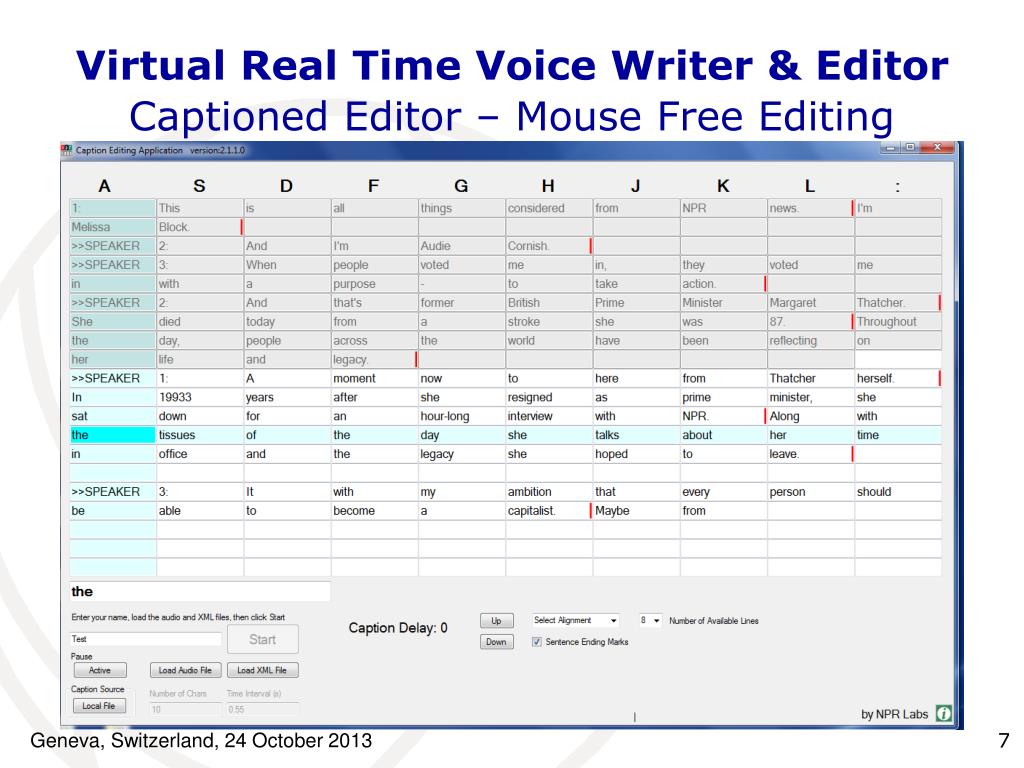1024x768 pixels.
Task: Select the cell 'person'
Action: (x=810, y=492)
